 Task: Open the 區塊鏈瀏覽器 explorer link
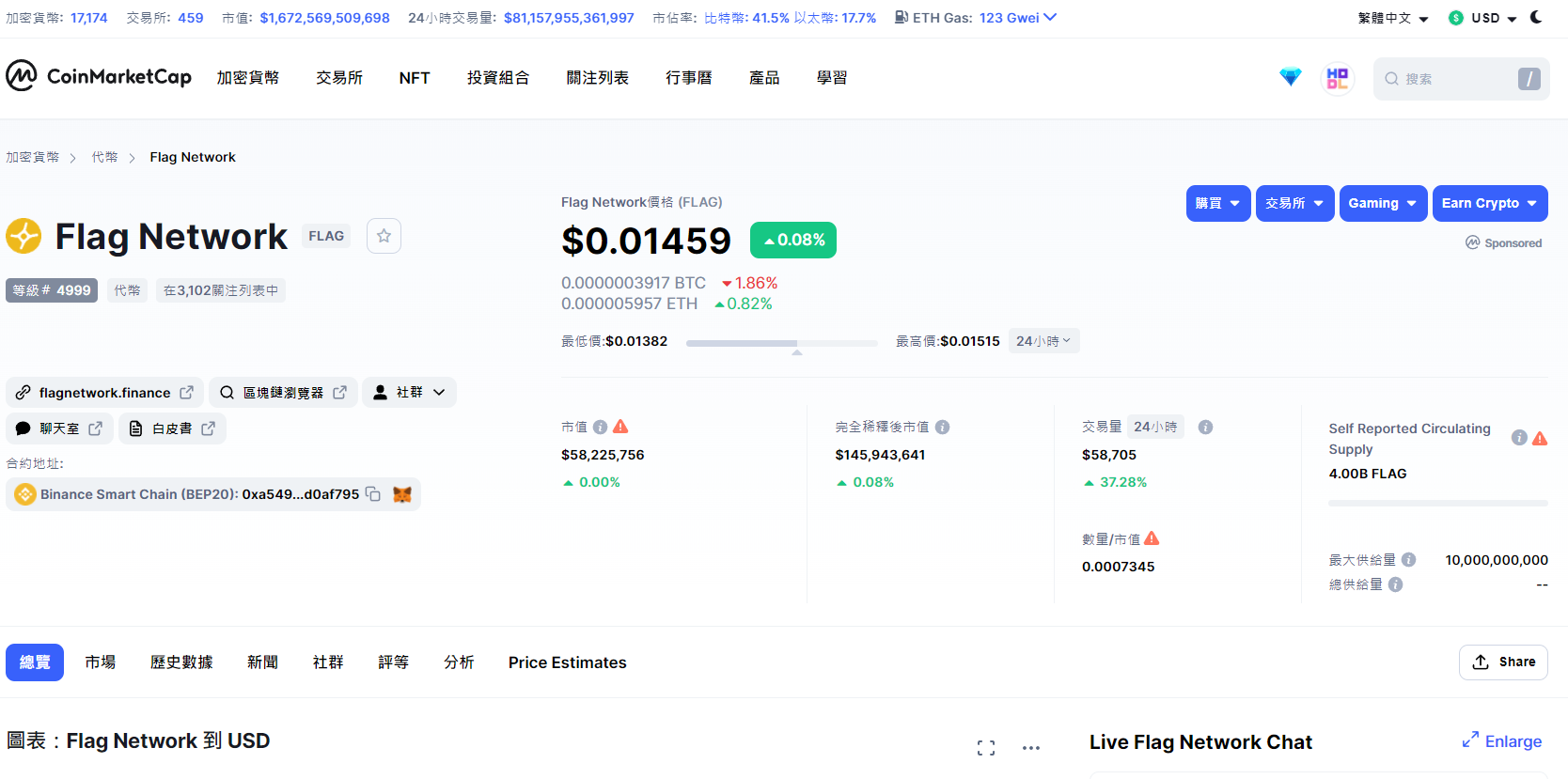coord(283,393)
